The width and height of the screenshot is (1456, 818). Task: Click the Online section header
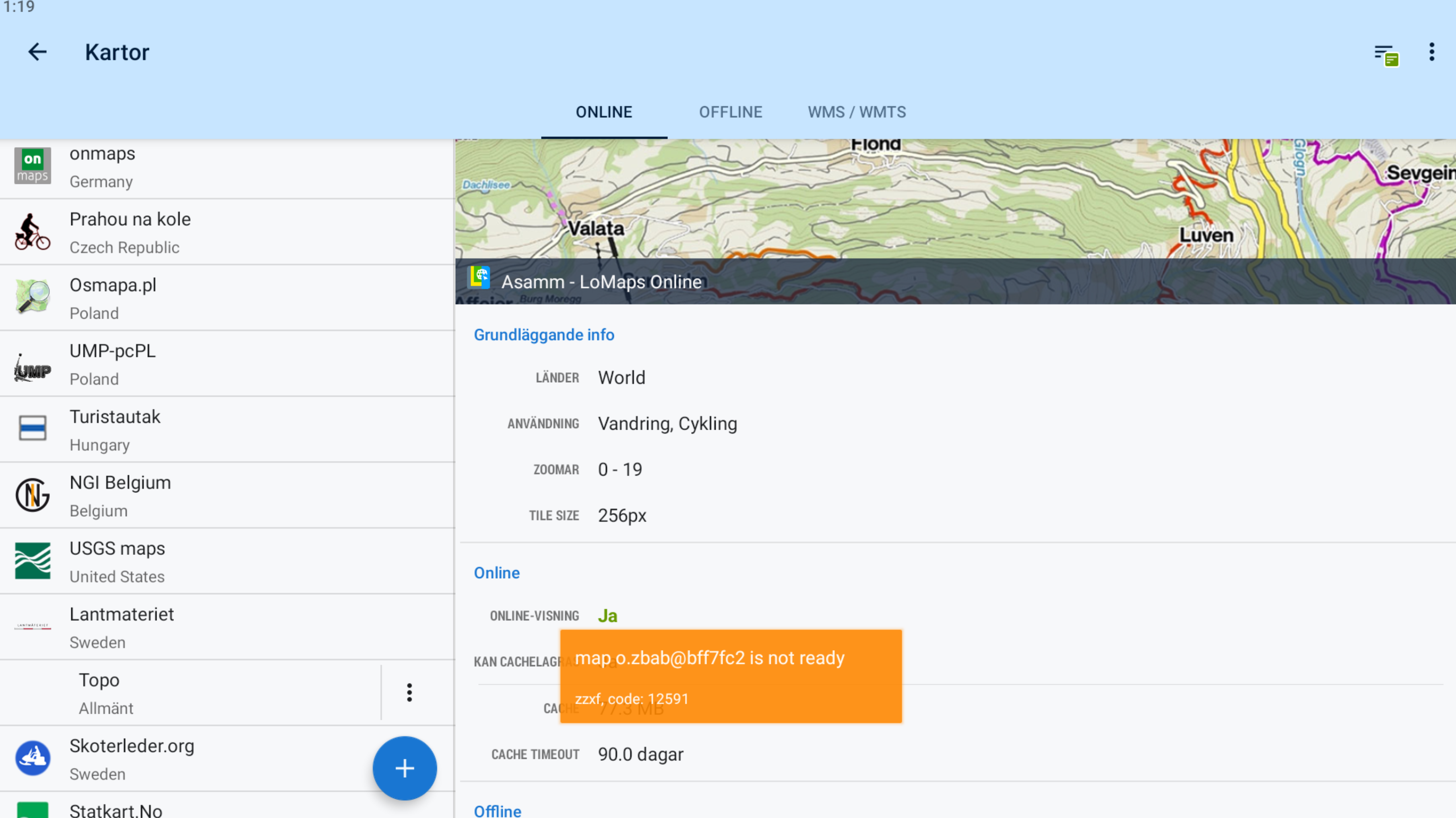pos(496,573)
